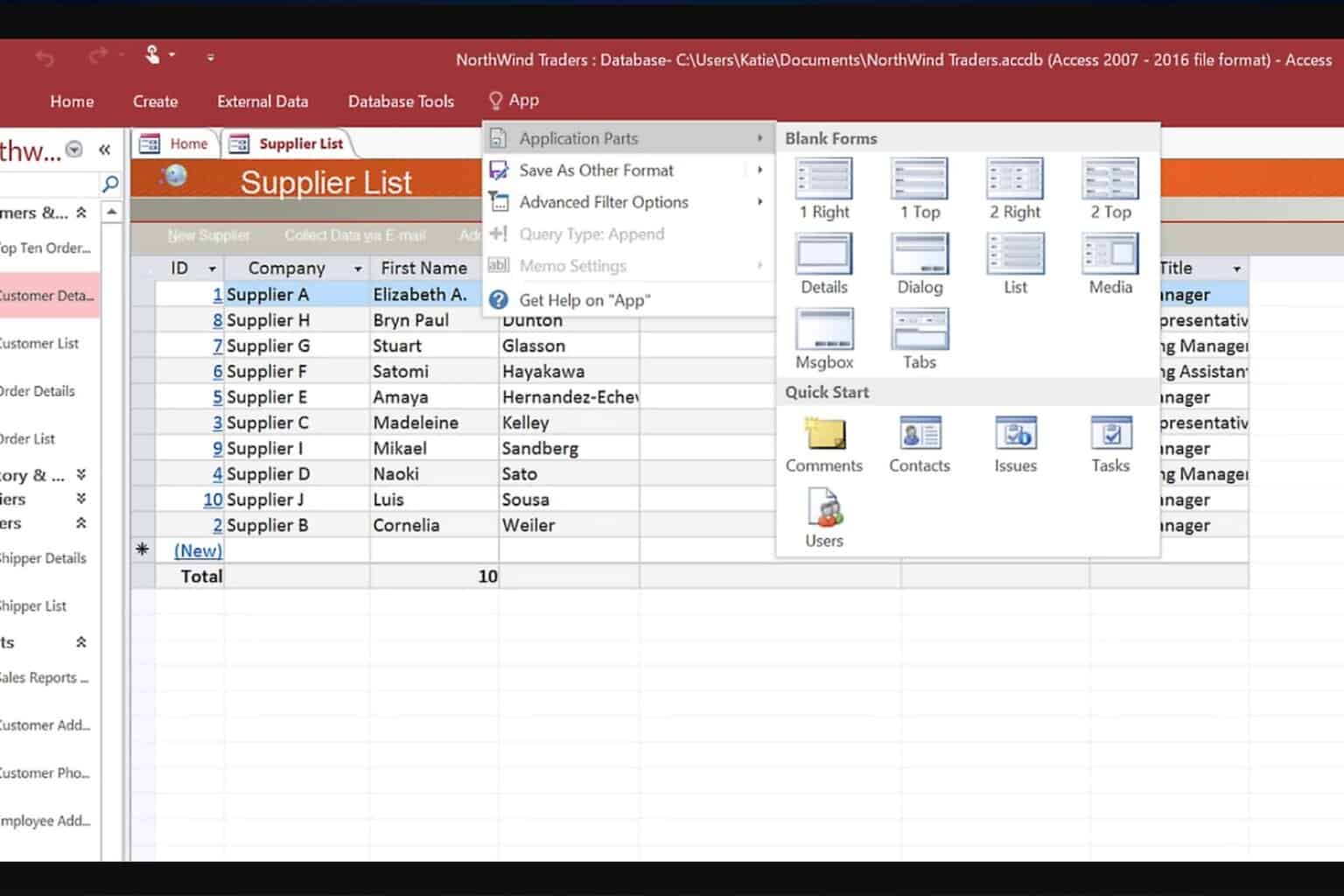Open the External Data ribbon tab
1344x896 pixels.
click(x=262, y=101)
